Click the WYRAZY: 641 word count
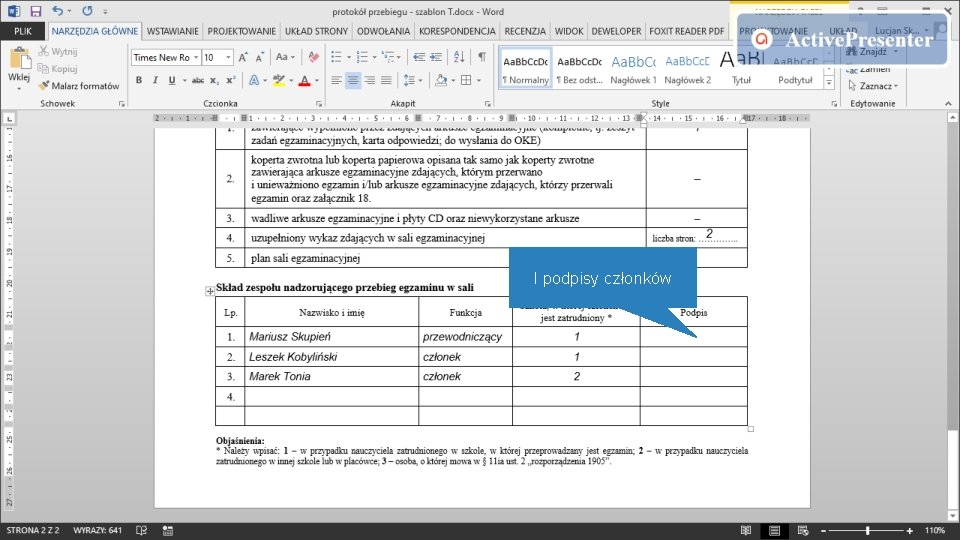This screenshot has width=960, height=540. coord(97,530)
